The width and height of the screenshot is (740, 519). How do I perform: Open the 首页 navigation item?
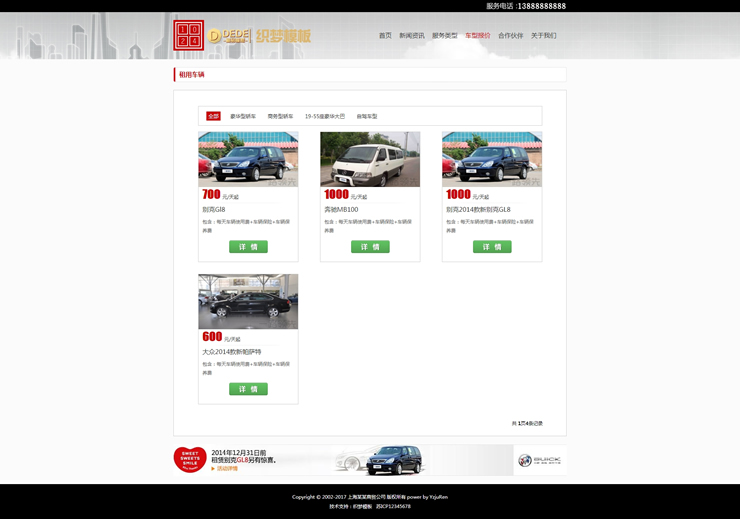pos(385,36)
